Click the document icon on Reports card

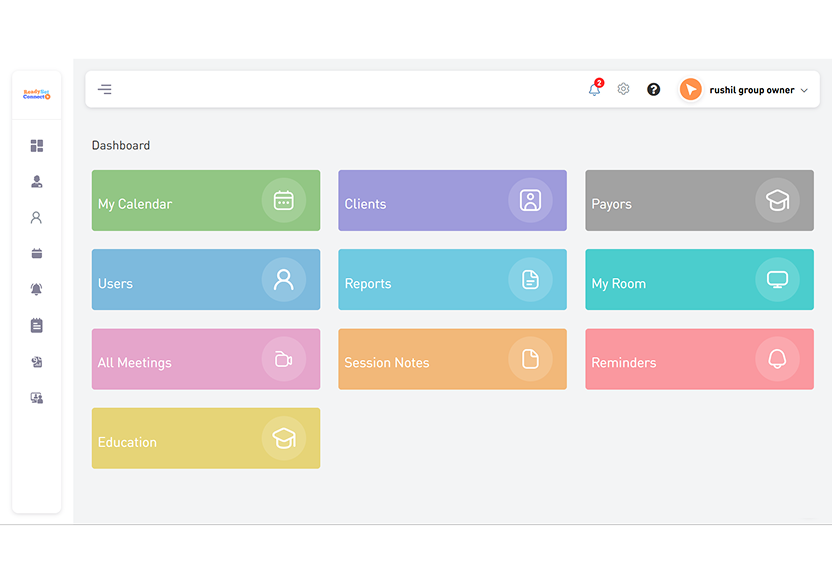coord(530,280)
